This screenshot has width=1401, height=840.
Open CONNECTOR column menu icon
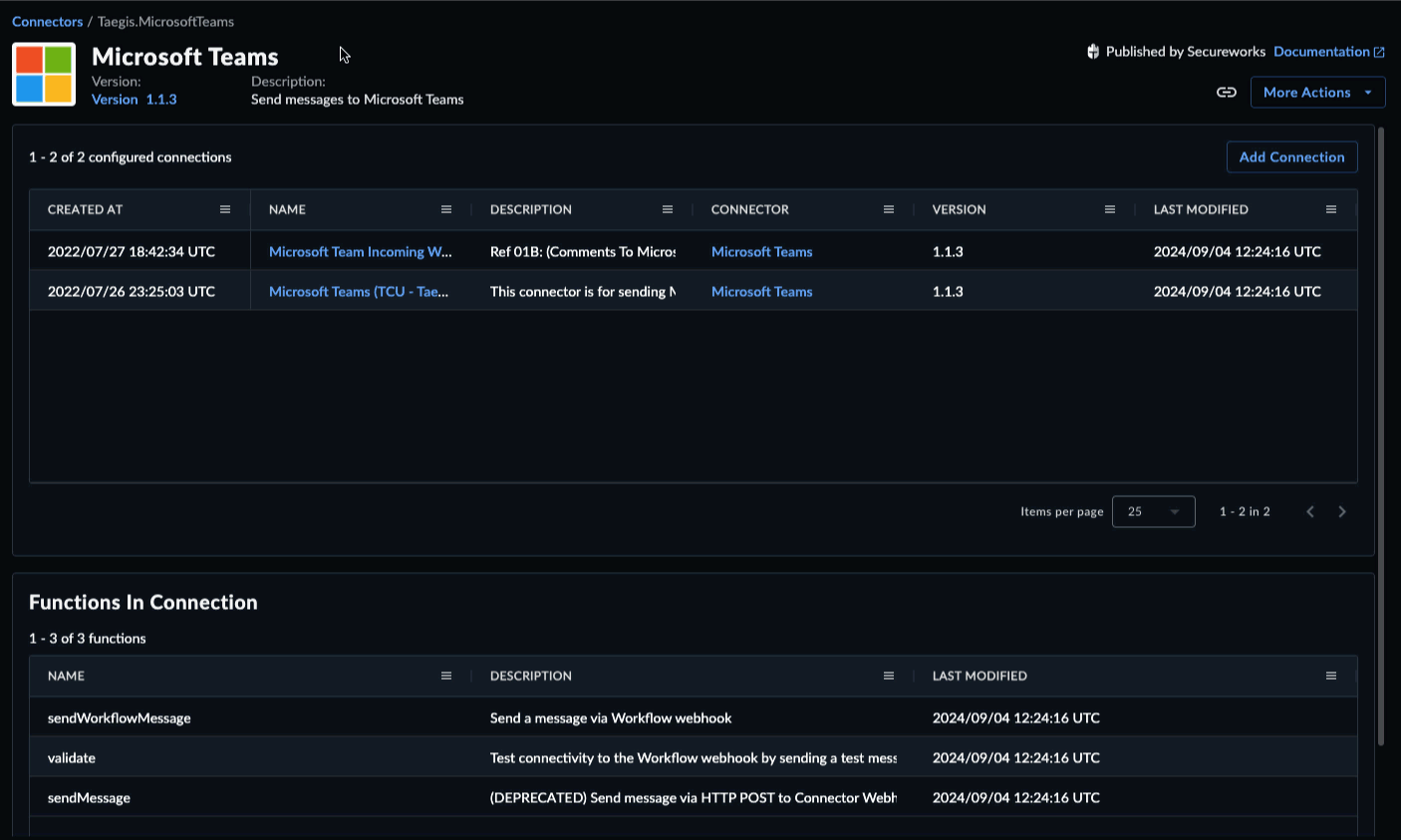click(x=889, y=209)
